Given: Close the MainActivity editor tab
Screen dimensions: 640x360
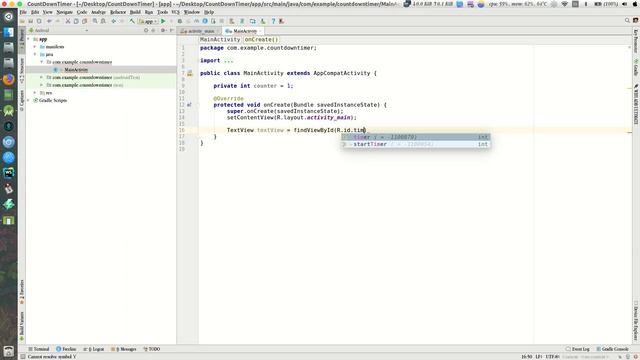Looking at the screenshot, I should pyautogui.click(x=260, y=31).
